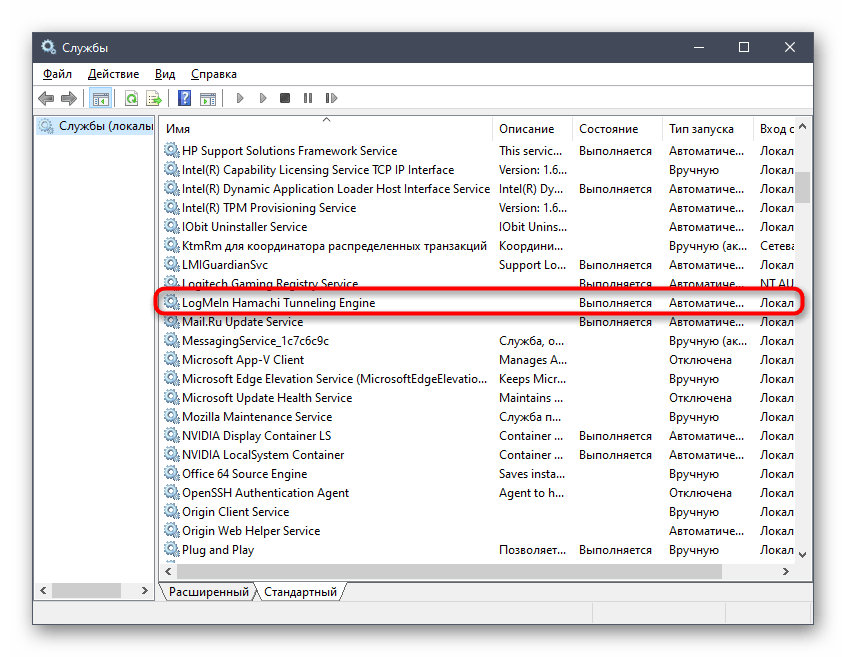Sort by the Состояние column header
The height and width of the screenshot is (657, 846).
tap(617, 129)
